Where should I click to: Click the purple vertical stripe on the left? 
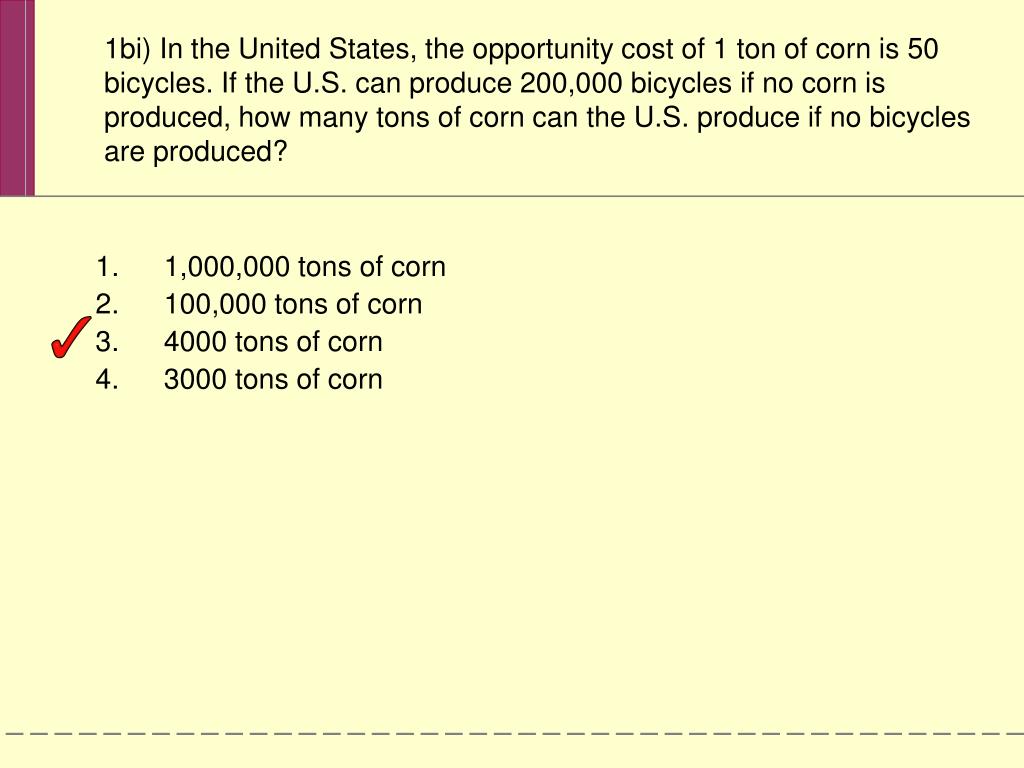click(17, 98)
